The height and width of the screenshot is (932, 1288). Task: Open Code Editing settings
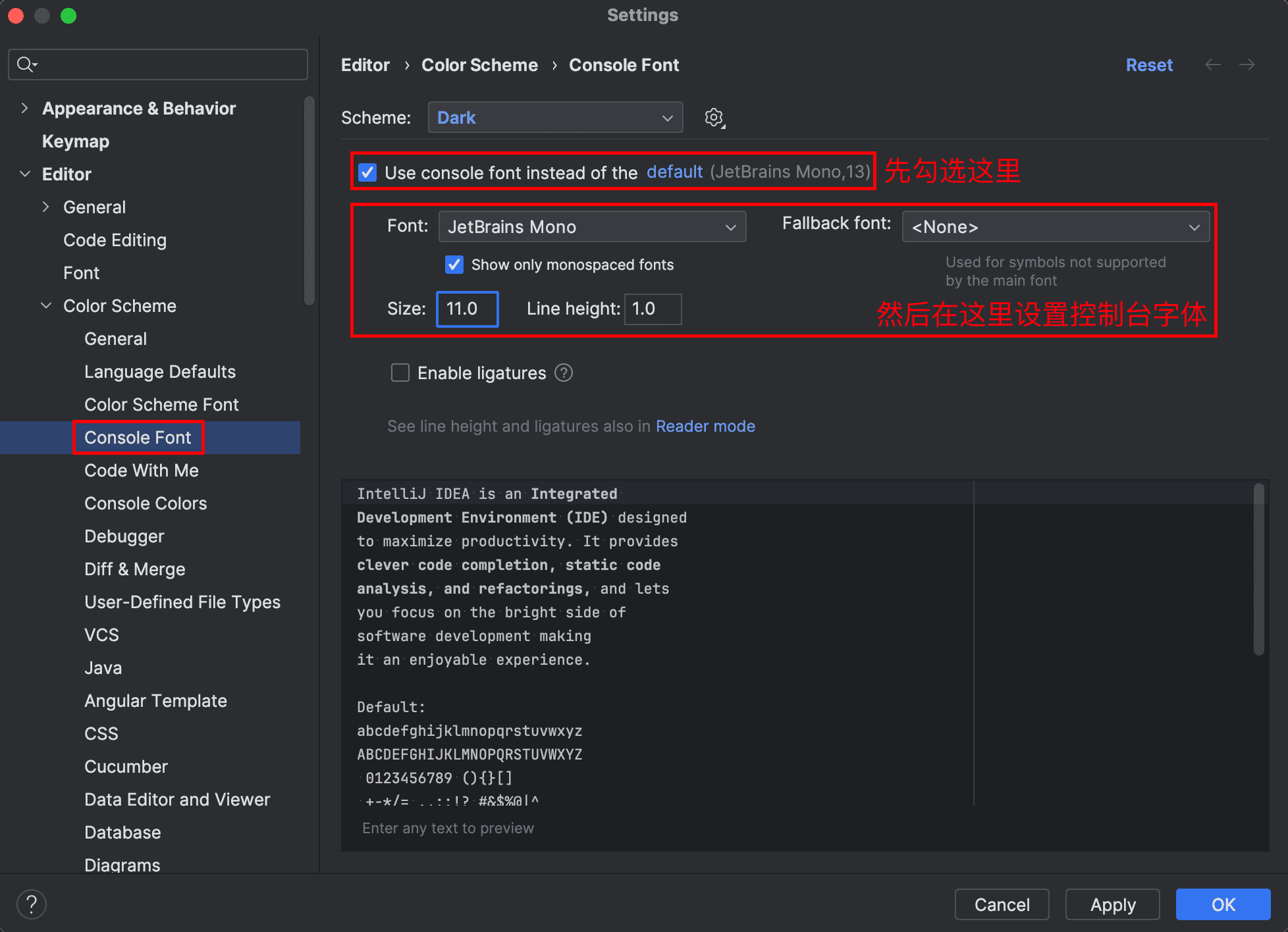coord(115,240)
